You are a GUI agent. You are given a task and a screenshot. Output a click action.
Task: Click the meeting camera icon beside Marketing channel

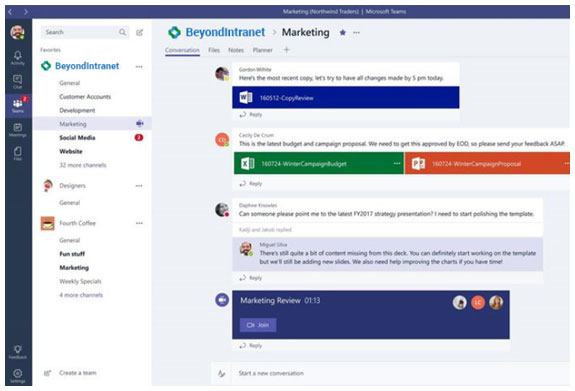(140, 124)
